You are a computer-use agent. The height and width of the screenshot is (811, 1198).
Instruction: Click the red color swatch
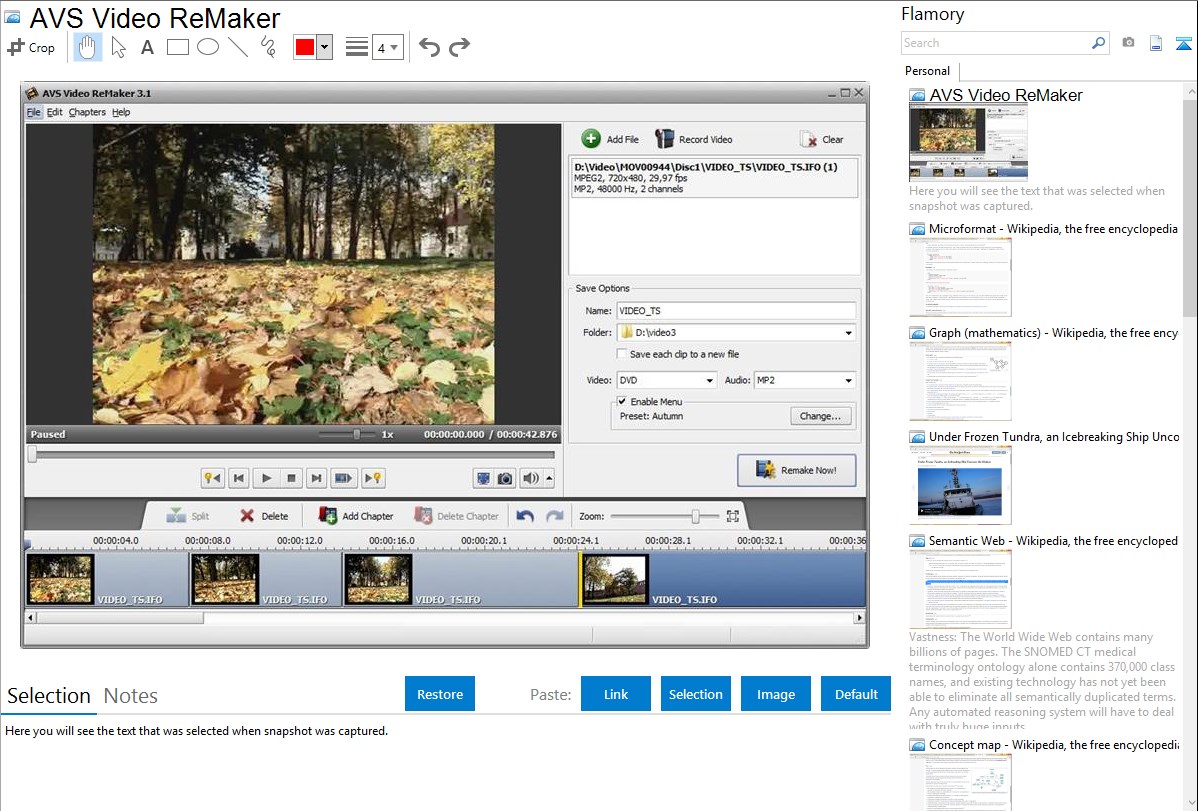(x=304, y=47)
